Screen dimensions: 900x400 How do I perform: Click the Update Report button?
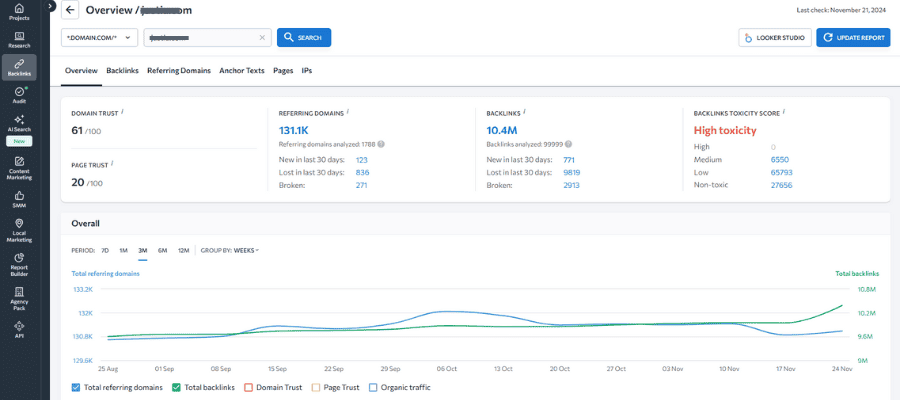click(x=853, y=37)
